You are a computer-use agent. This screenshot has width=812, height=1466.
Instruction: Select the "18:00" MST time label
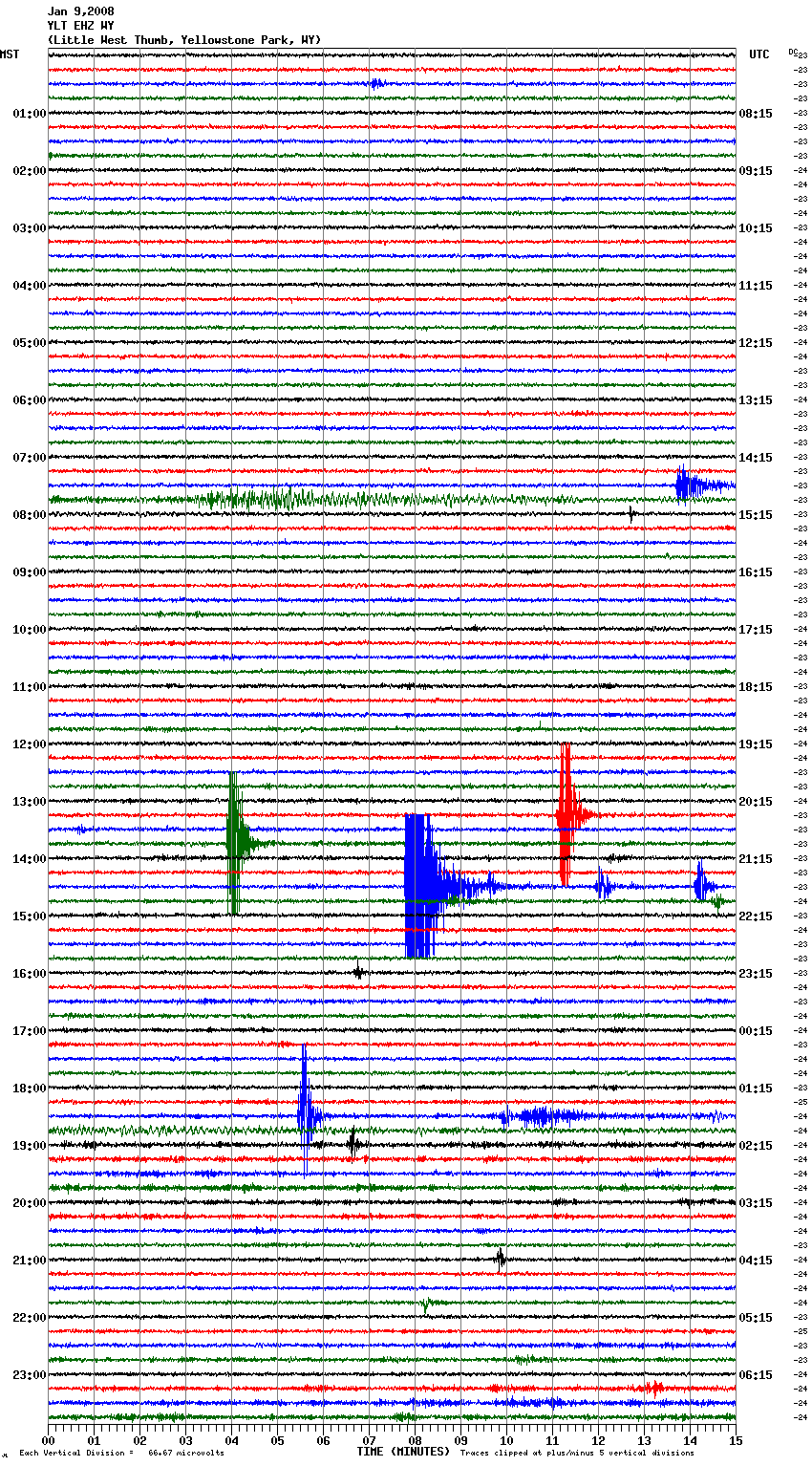[29, 1089]
